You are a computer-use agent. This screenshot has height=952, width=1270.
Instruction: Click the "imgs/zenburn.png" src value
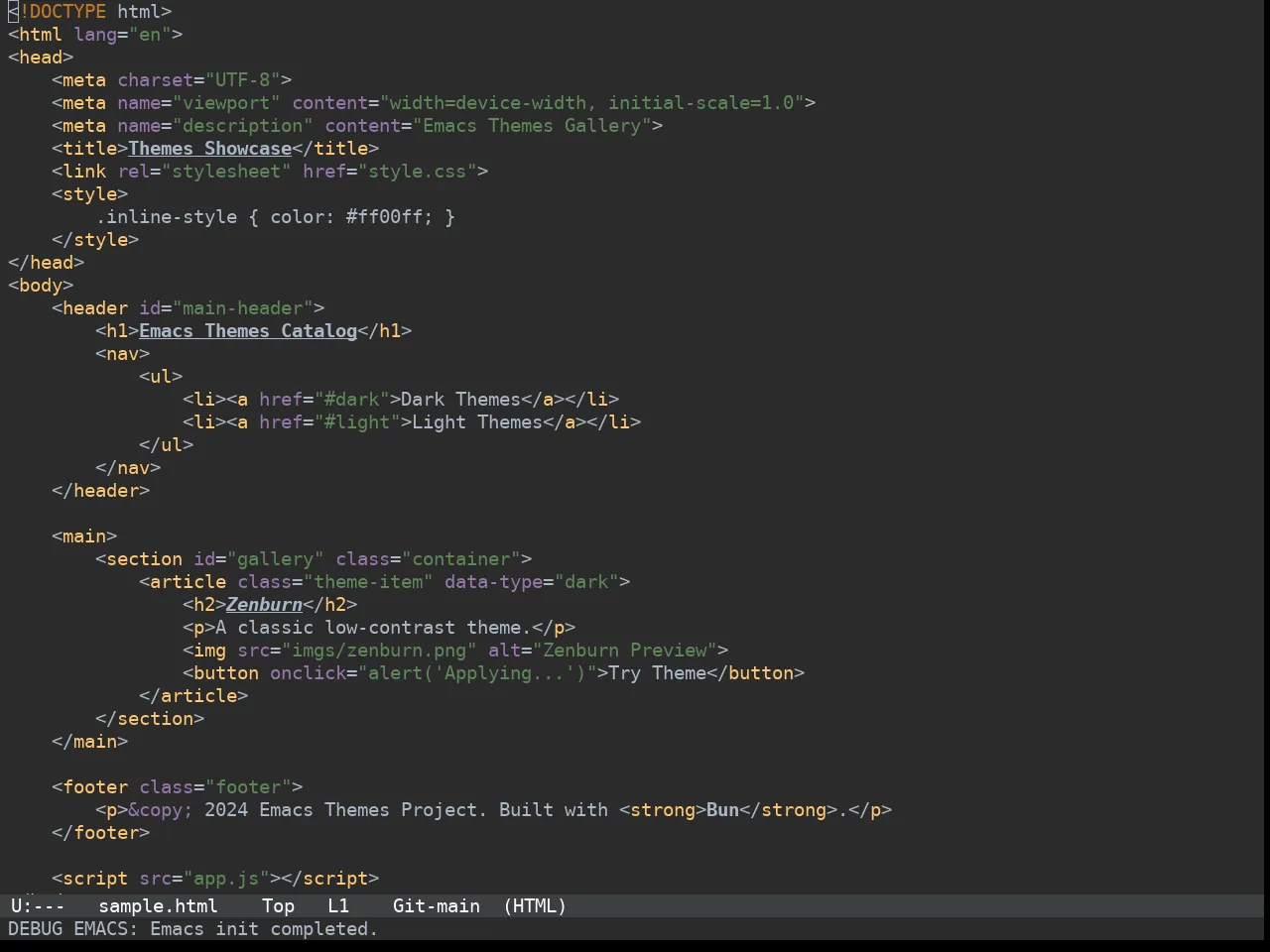(x=379, y=651)
